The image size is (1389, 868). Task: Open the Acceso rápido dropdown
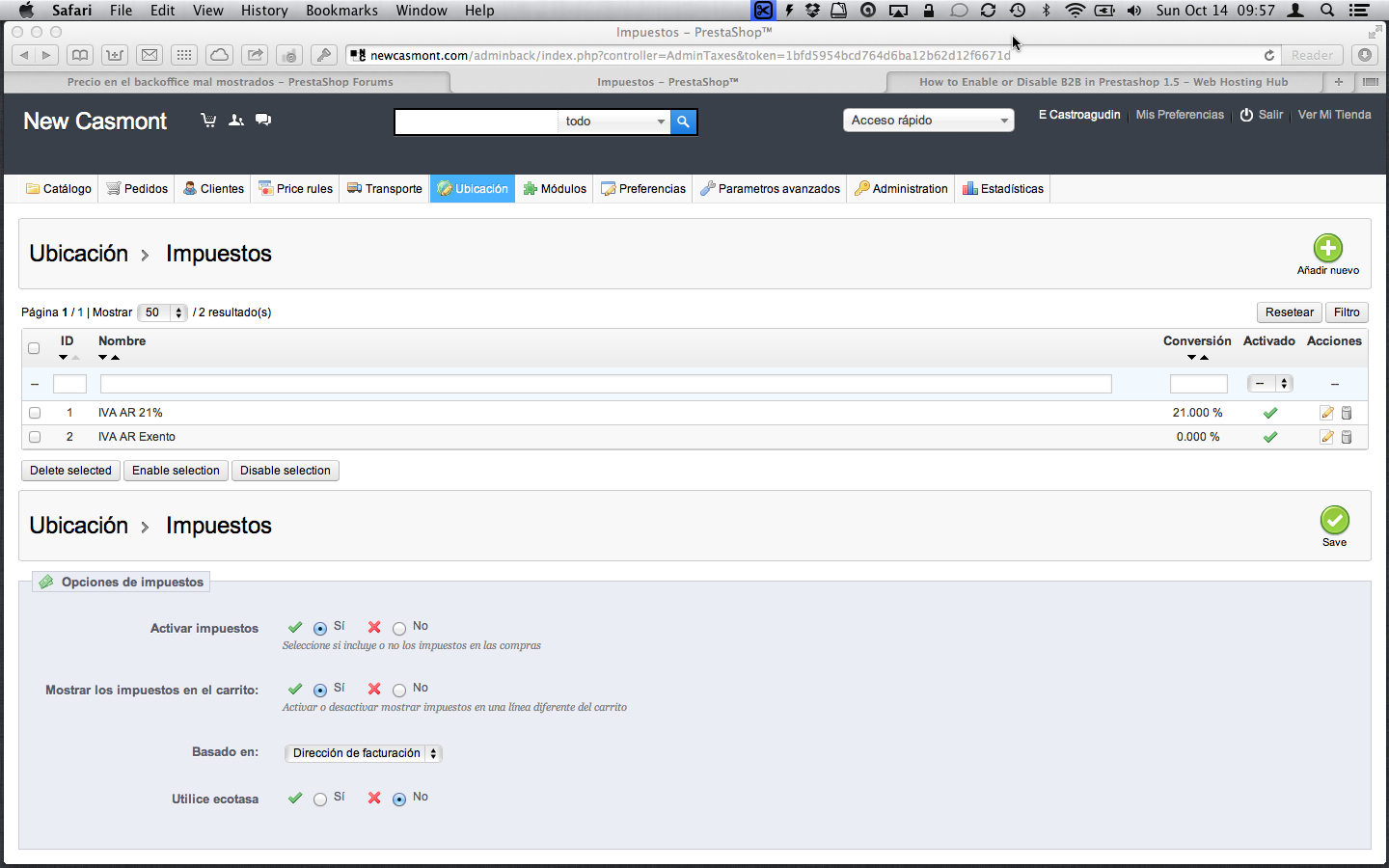tap(929, 121)
